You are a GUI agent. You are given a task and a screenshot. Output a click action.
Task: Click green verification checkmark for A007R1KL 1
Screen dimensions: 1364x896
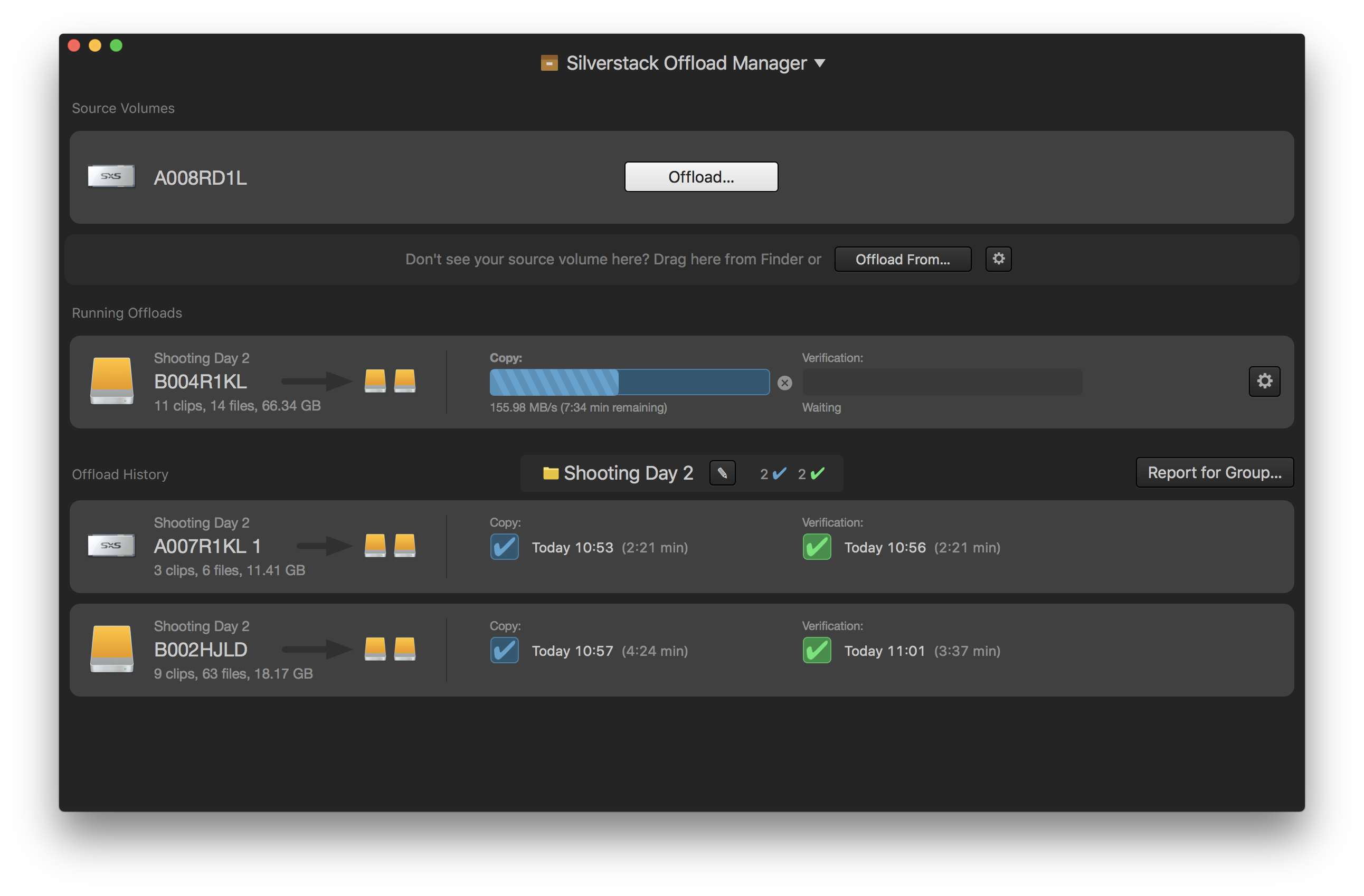point(817,547)
